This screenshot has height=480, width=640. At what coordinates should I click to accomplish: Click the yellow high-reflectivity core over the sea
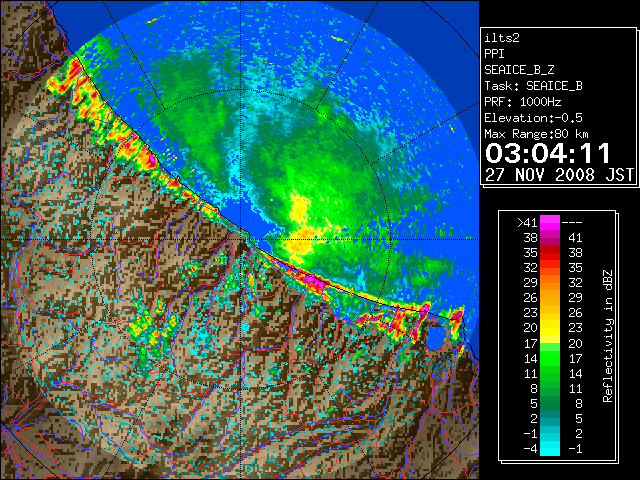(x=300, y=229)
